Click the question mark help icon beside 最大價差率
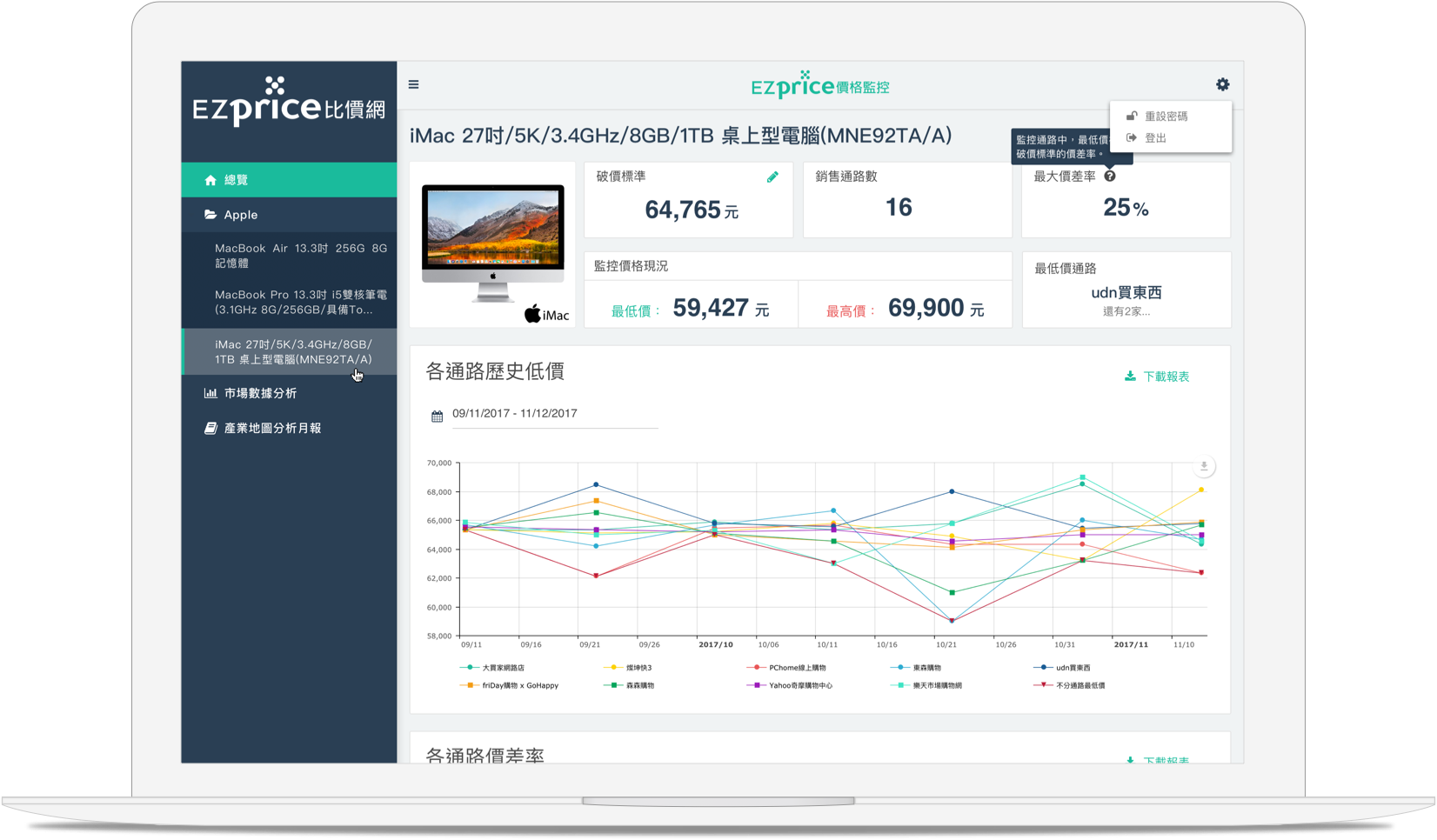The width and height of the screenshot is (1437, 840). pyautogui.click(x=1109, y=176)
